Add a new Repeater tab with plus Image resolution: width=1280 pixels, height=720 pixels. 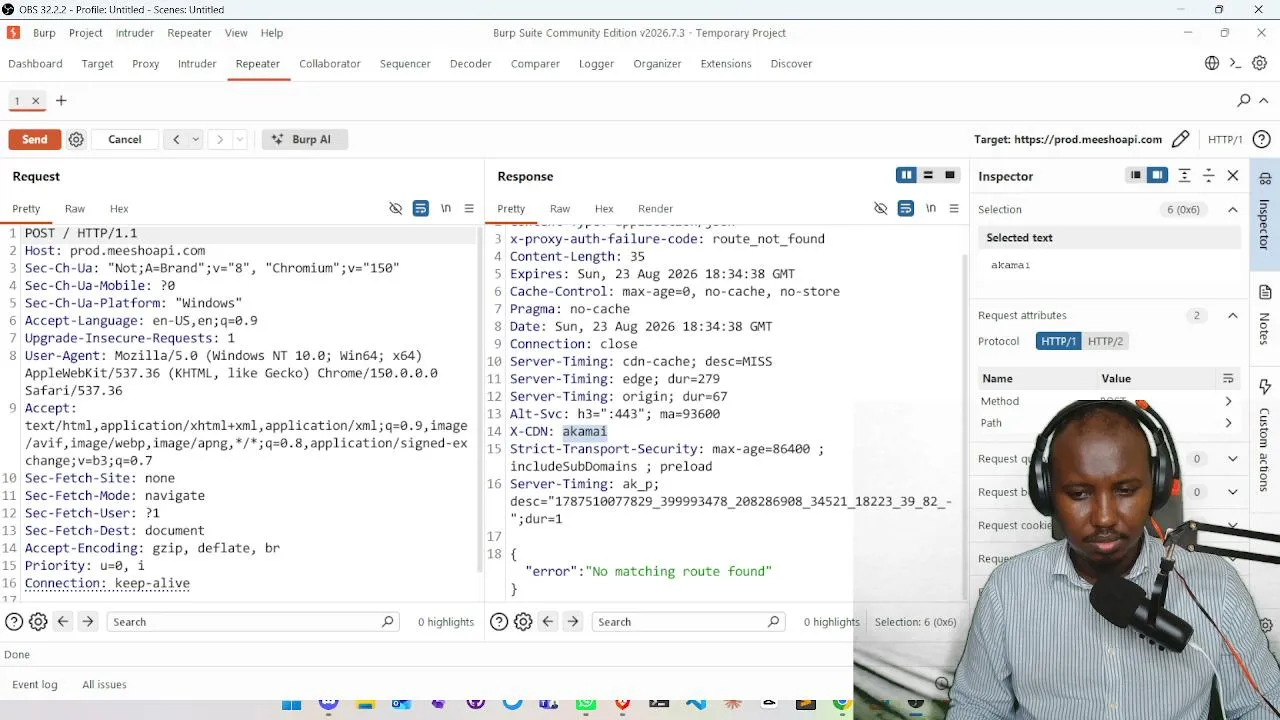click(61, 100)
